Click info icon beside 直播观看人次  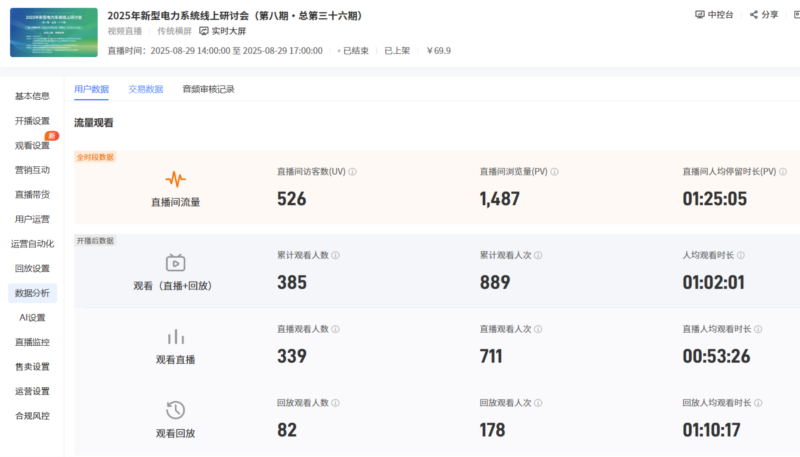(538, 329)
